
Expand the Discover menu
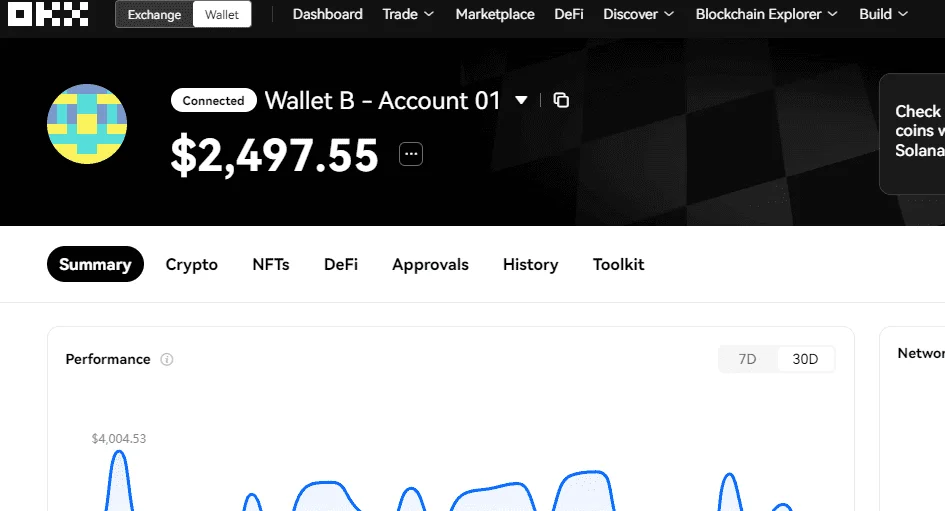point(638,14)
